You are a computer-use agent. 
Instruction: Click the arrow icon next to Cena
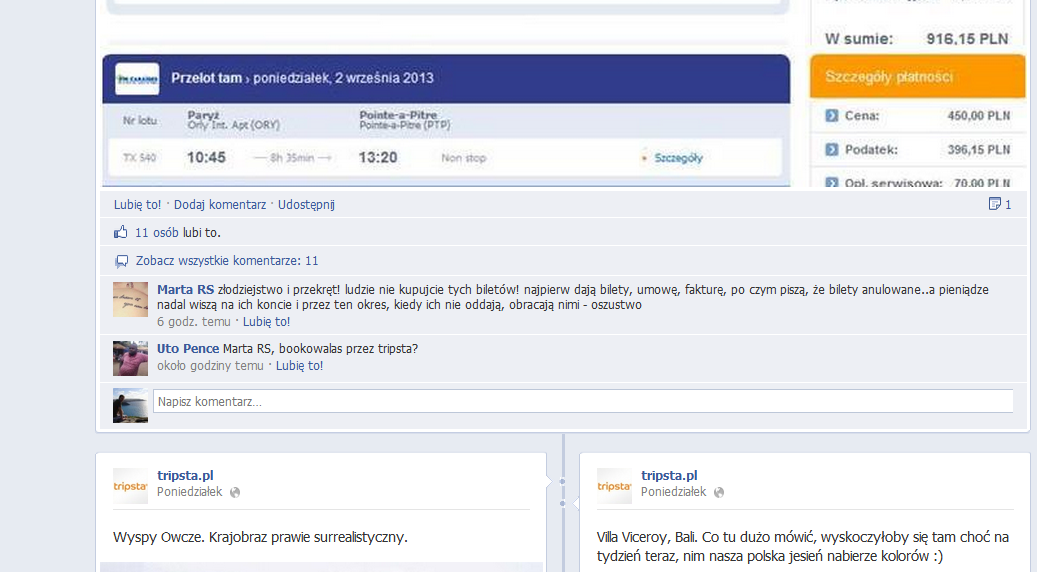coord(831,116)
